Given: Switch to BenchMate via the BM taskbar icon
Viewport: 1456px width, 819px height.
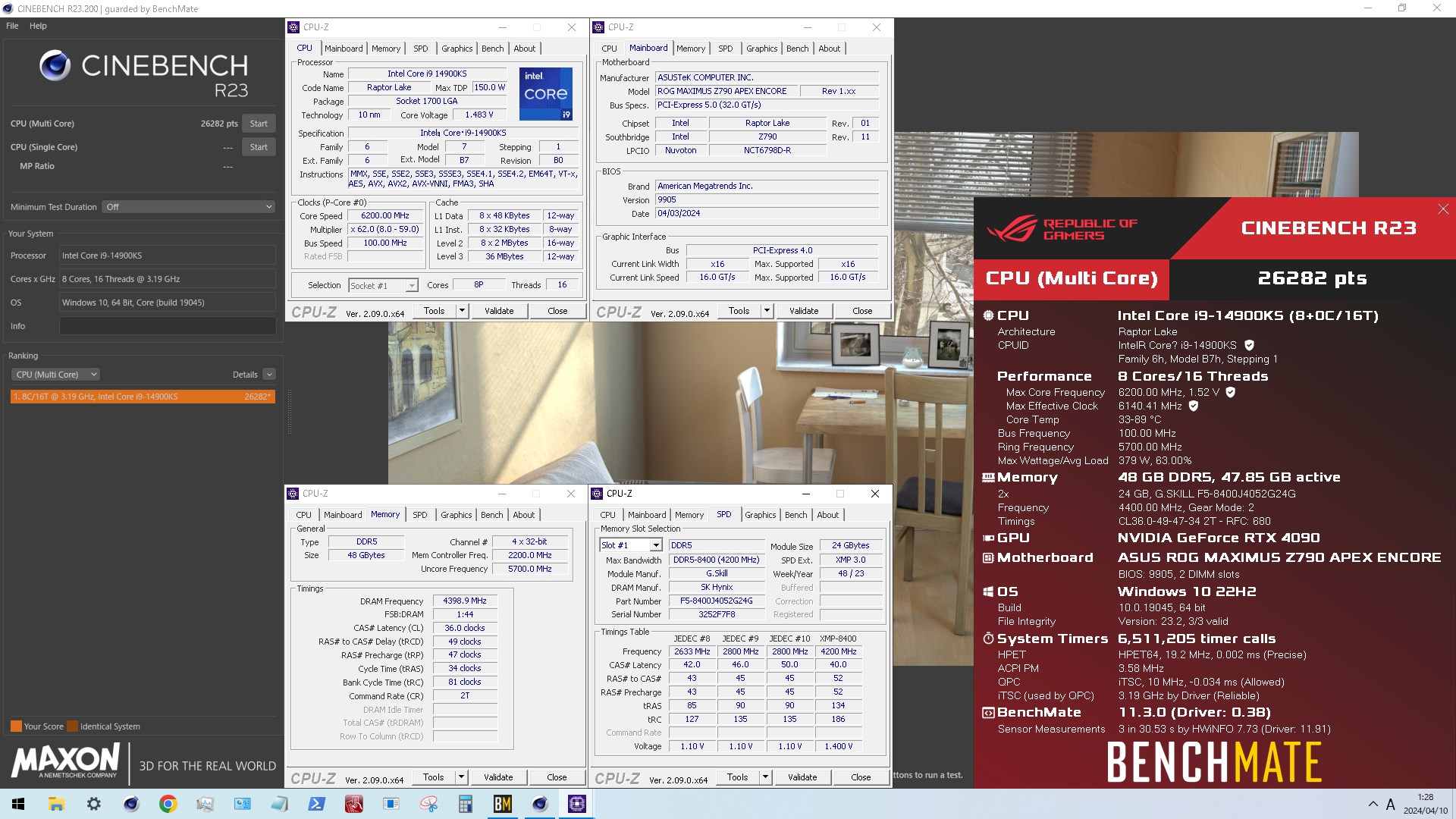Looking at the screenshot, I should click(x=502, y=804).
